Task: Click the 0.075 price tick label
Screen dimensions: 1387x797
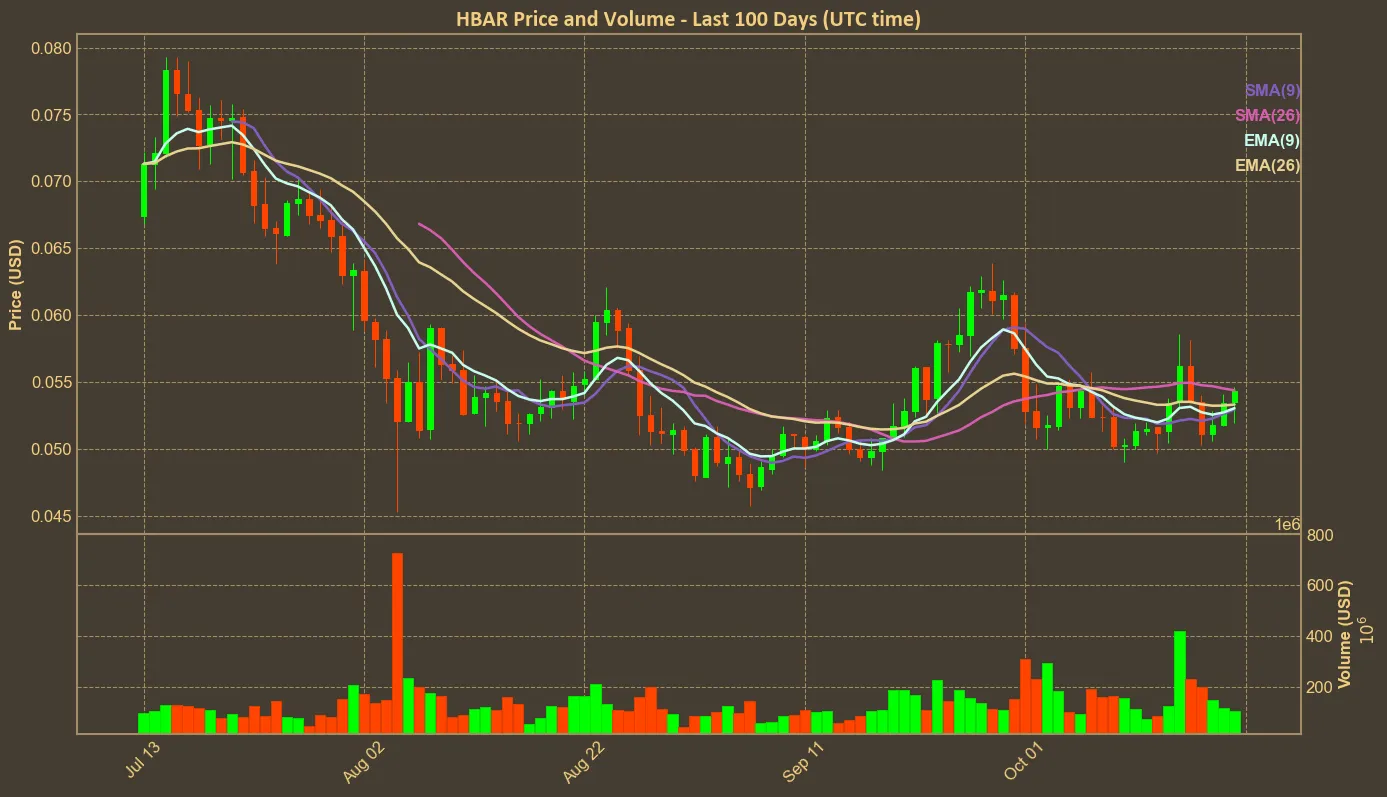Action: tap(50, 115)
